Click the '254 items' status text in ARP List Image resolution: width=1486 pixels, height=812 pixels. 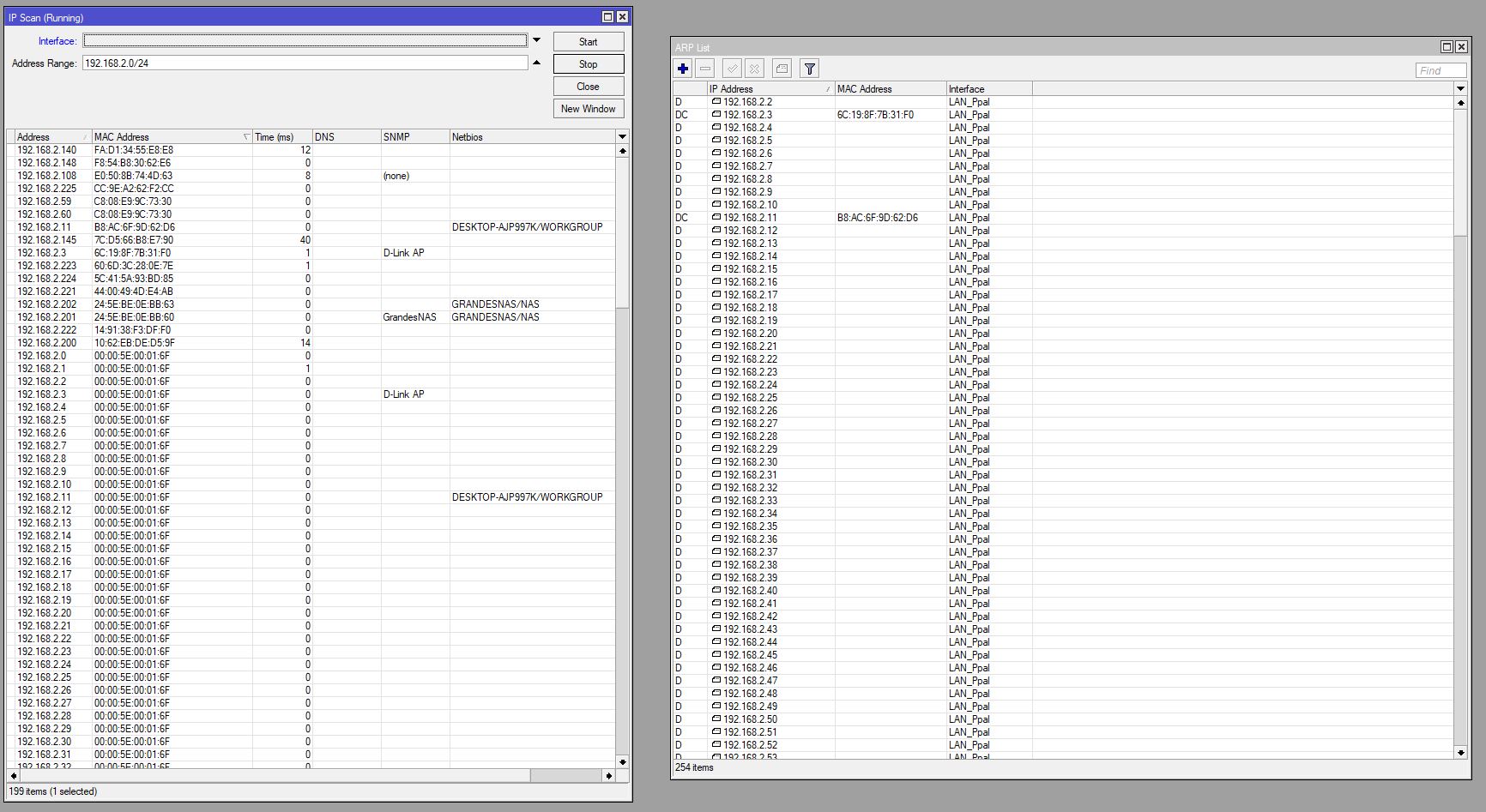point(694,767)
